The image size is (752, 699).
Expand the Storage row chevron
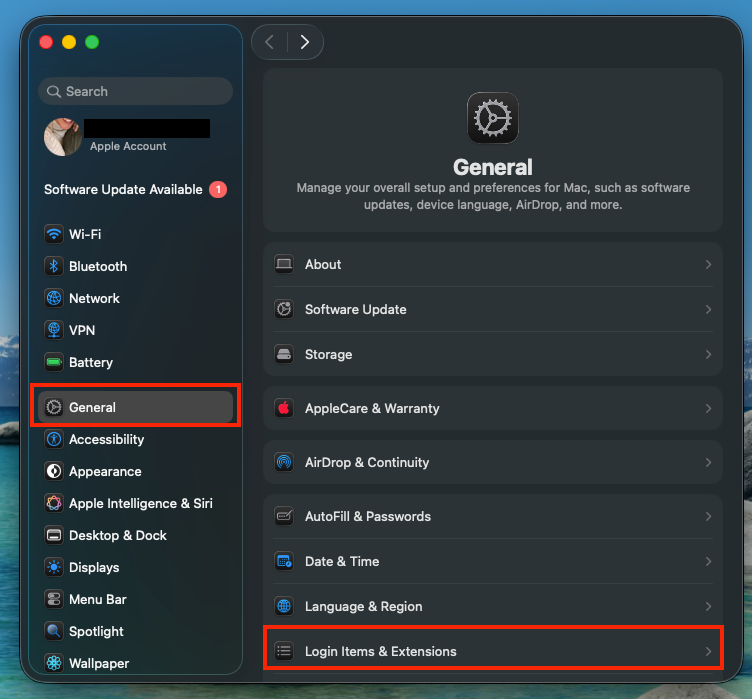(708, 355)
